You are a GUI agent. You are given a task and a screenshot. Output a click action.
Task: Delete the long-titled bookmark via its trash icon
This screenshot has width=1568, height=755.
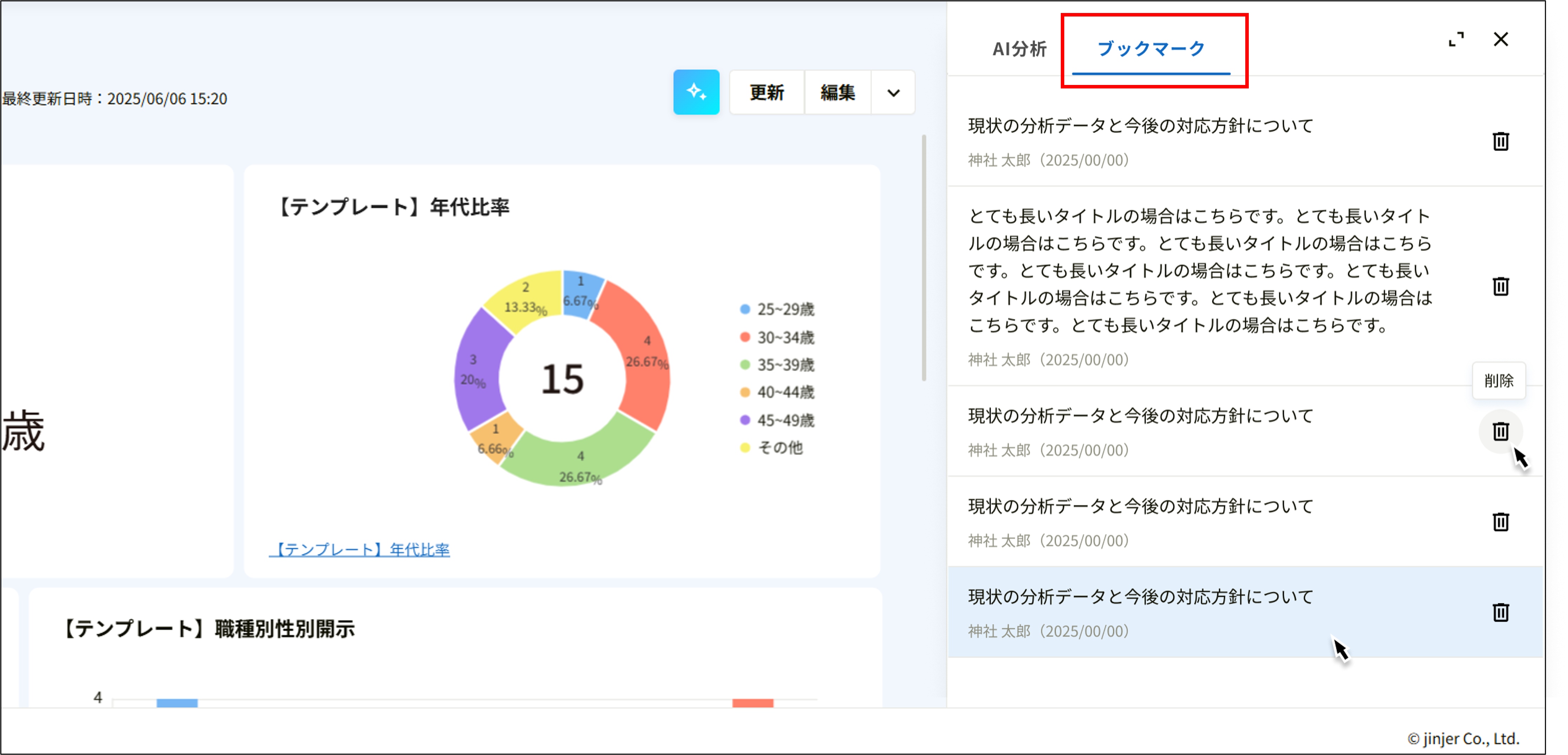pos(1500,286)
